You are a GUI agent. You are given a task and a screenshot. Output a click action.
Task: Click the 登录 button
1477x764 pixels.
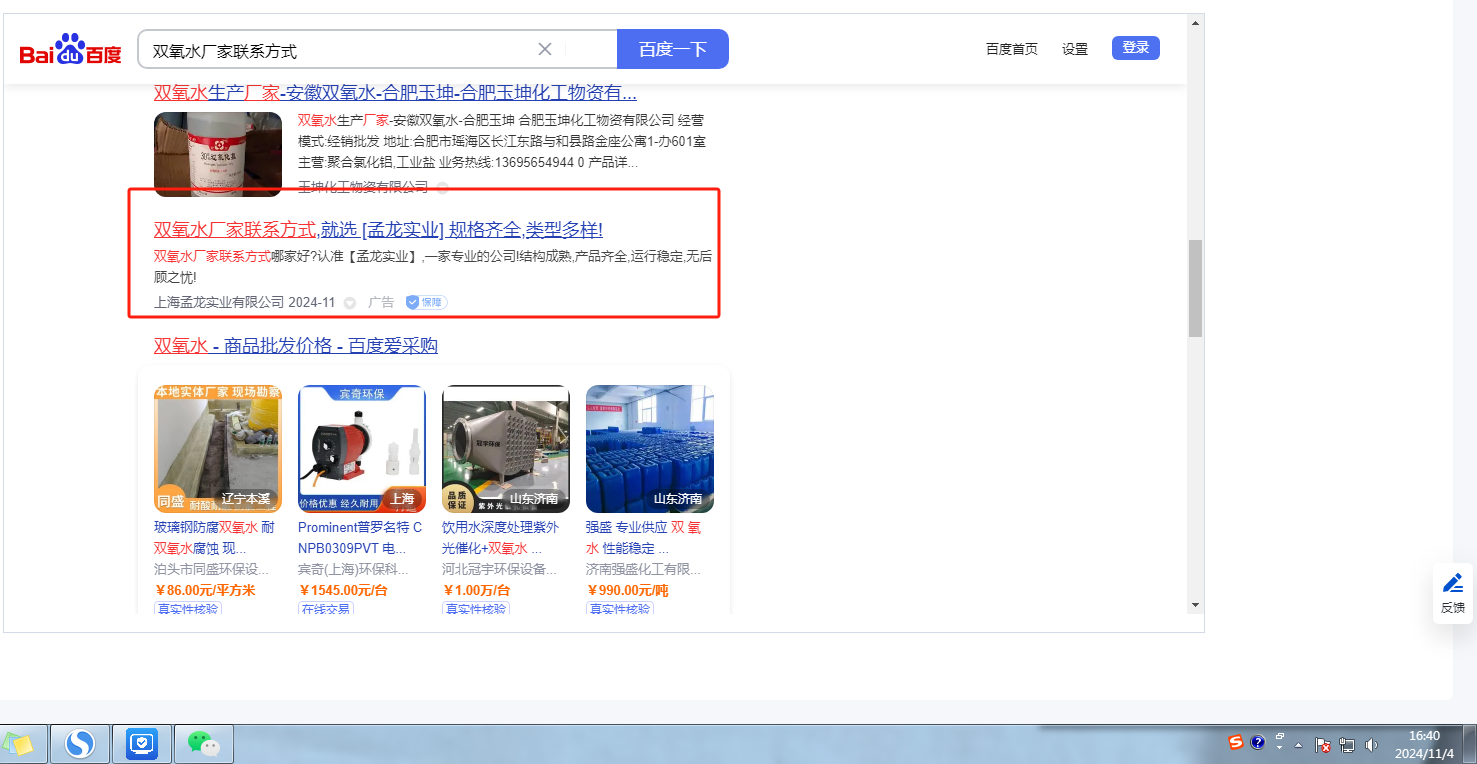click(1136, 48)
